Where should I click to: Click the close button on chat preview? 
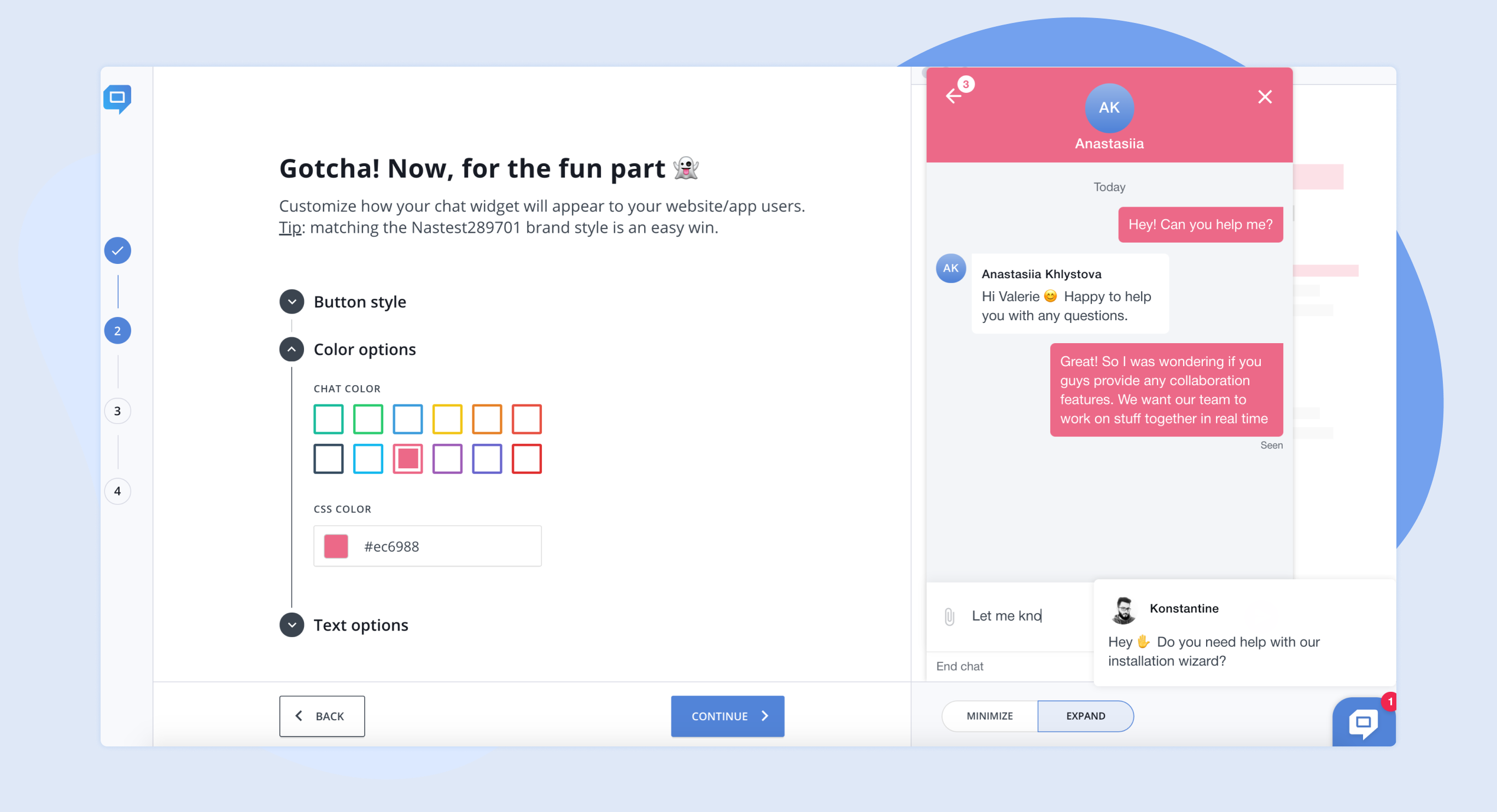click(1265, 97)
